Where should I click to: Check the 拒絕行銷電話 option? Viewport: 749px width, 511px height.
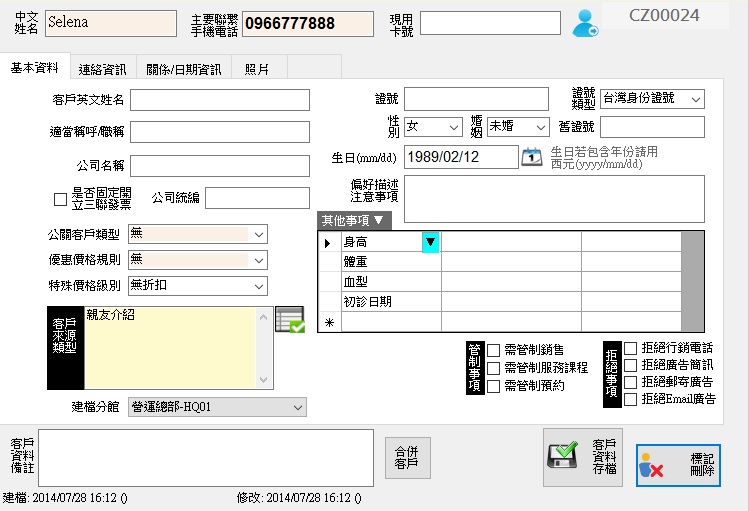pyautogui.click(x=630, y=348)
